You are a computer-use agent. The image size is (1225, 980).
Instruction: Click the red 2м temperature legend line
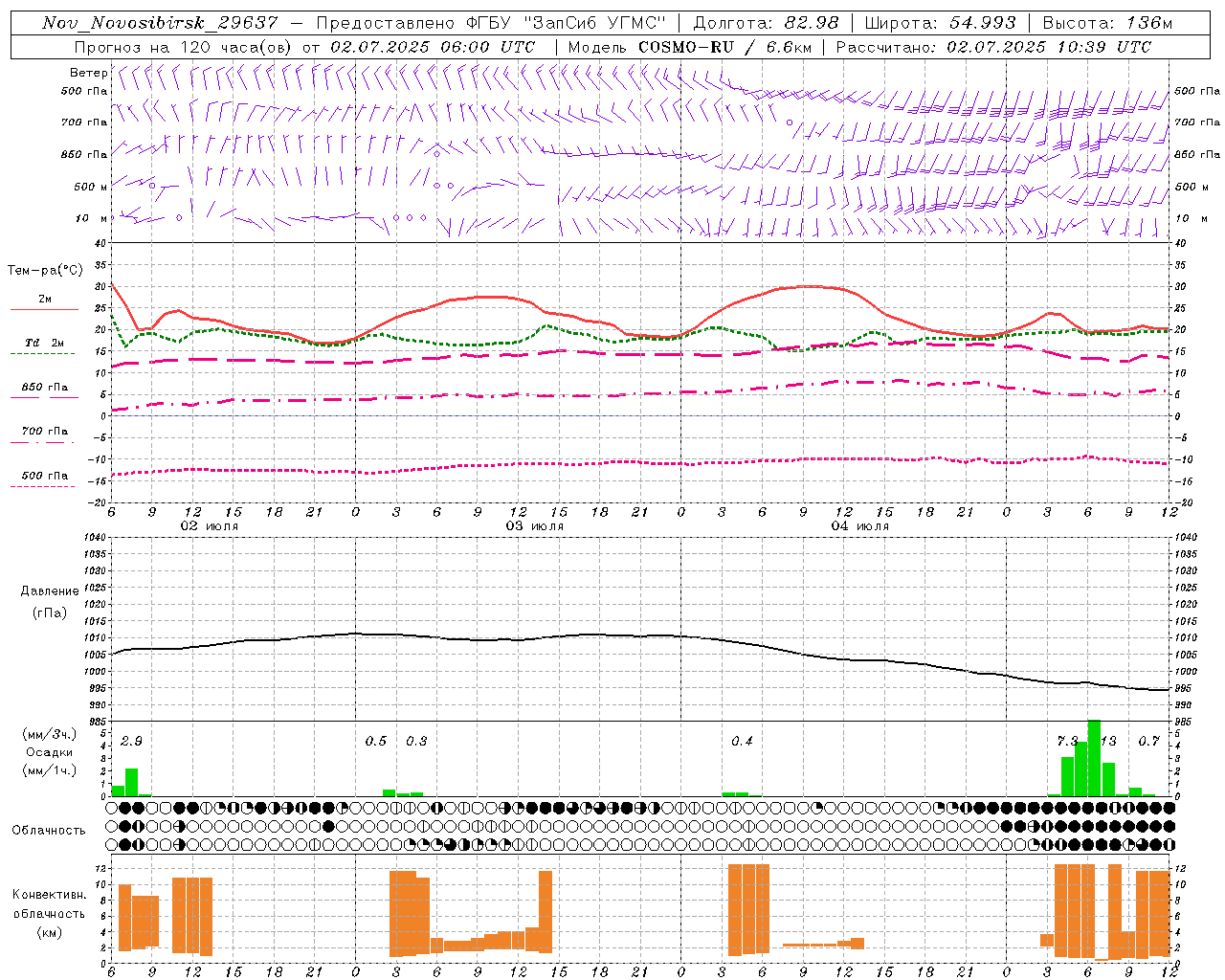[45, 309]
